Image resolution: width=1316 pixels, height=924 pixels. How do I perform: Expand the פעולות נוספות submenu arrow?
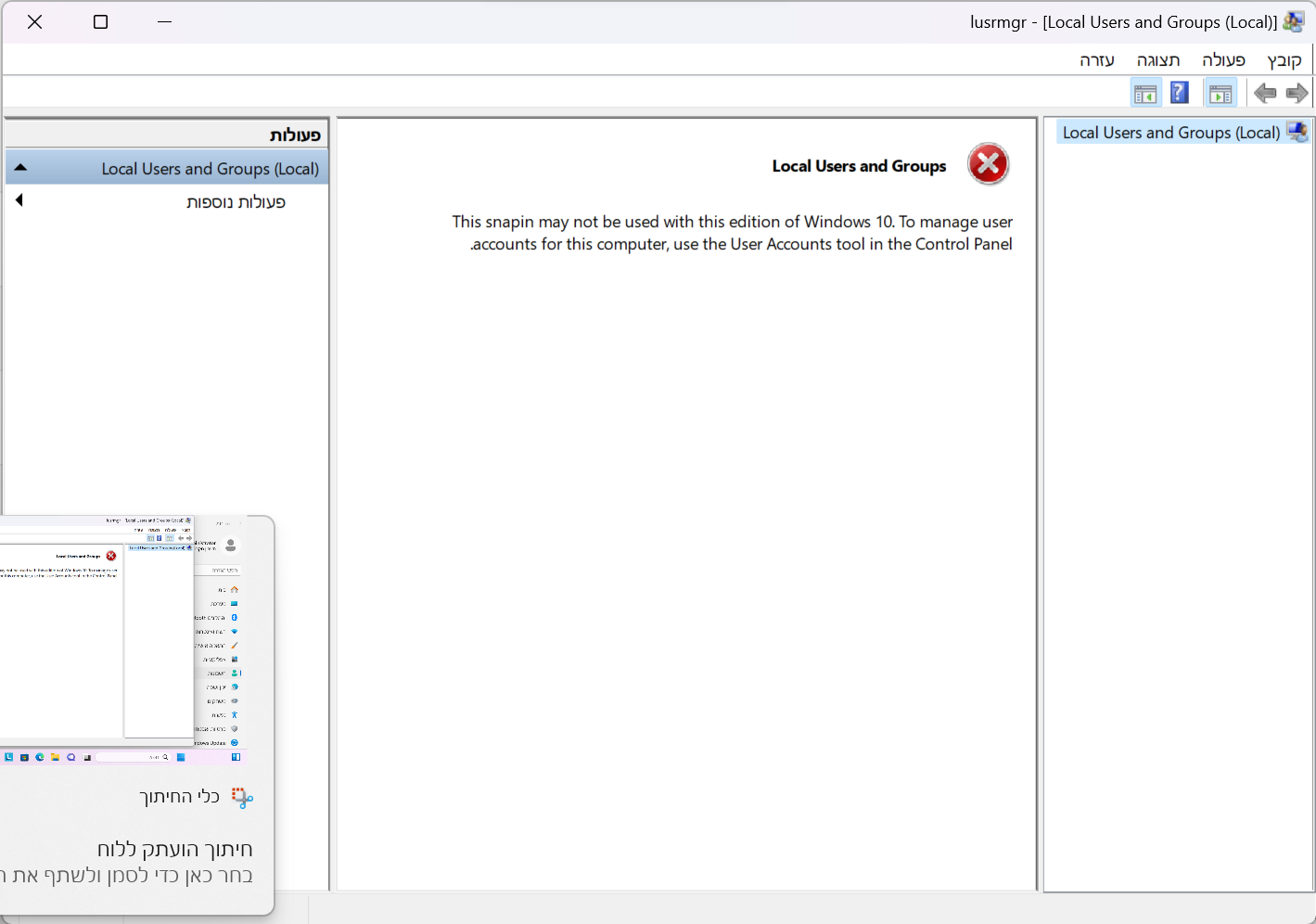[x=19, y=200]
